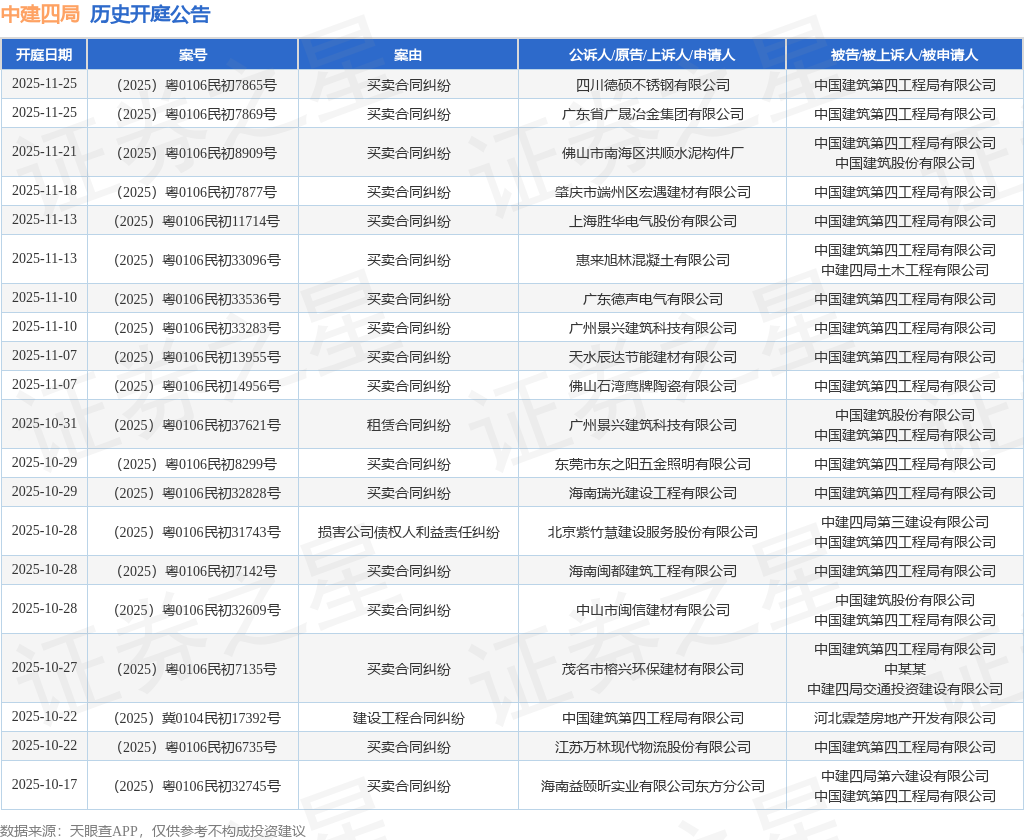Click plaintiff 肇庆市端州区宏遇建材有限公司

coord(652,192)
